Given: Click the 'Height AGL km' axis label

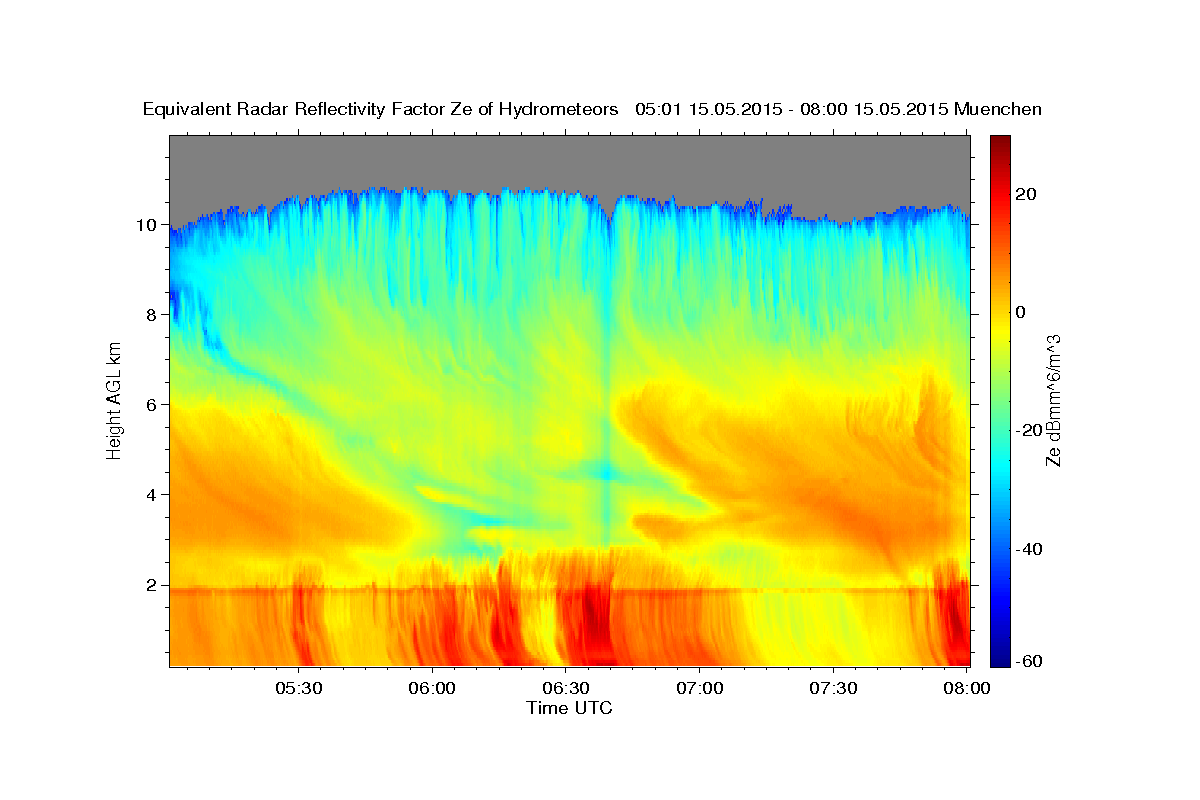Looking at the screenshot, I should point(115,400).
